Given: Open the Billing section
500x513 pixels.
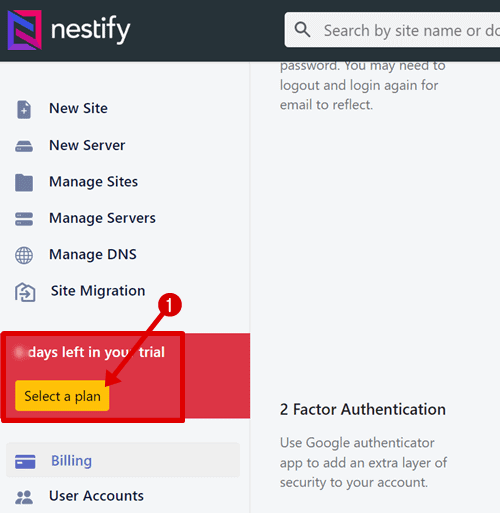Looking at the screenshot, I should 123,460.
